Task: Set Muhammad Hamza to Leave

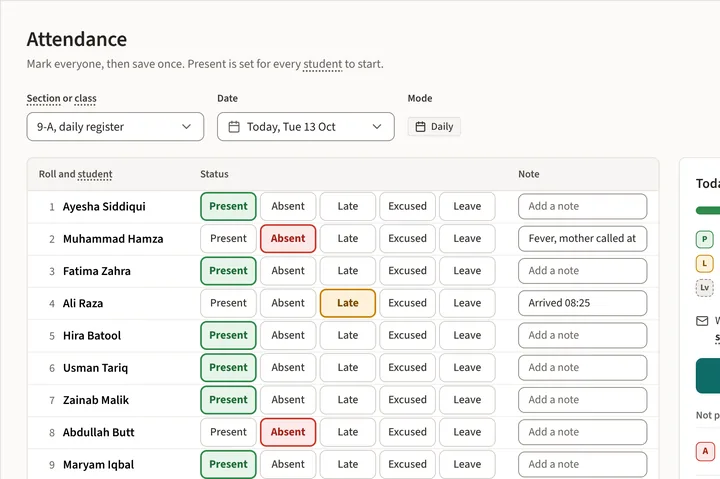Action: point(467,239)
